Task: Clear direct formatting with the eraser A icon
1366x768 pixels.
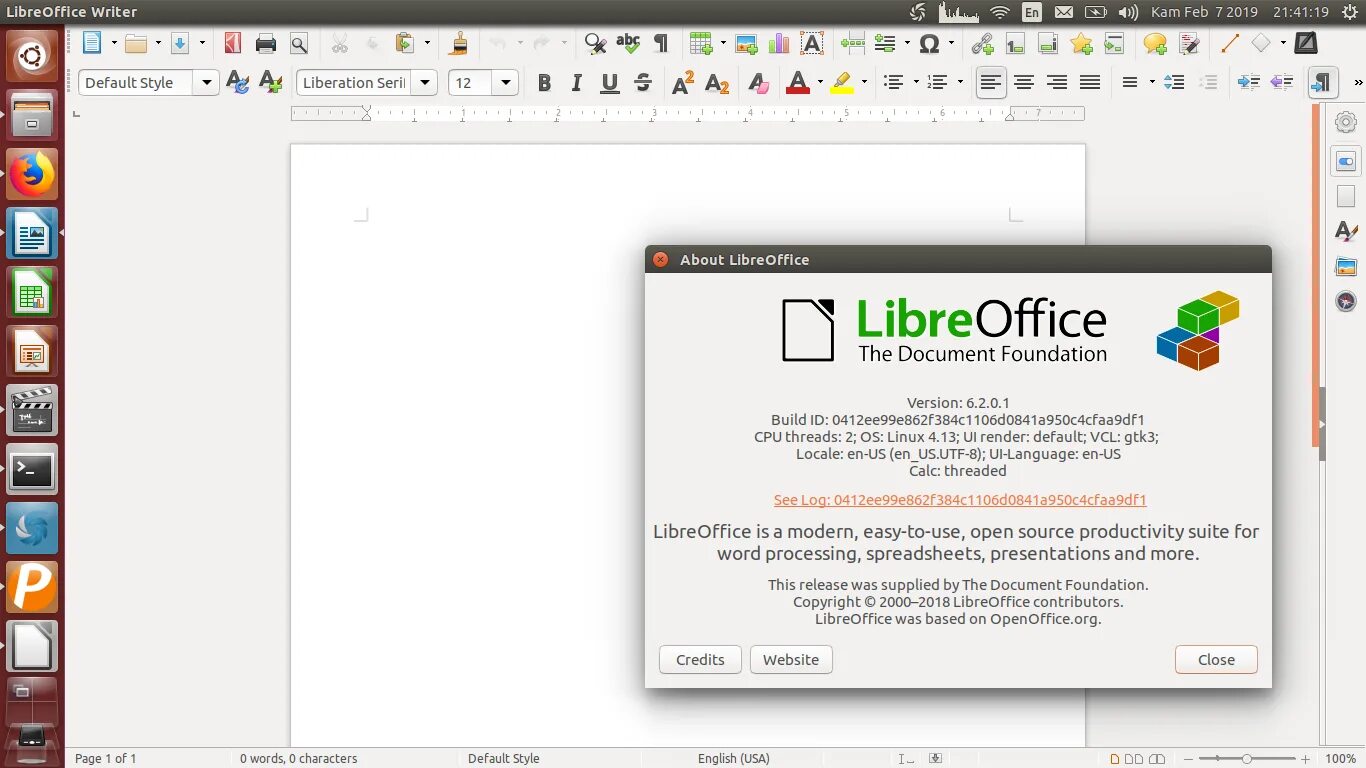Action: point(758,83)
